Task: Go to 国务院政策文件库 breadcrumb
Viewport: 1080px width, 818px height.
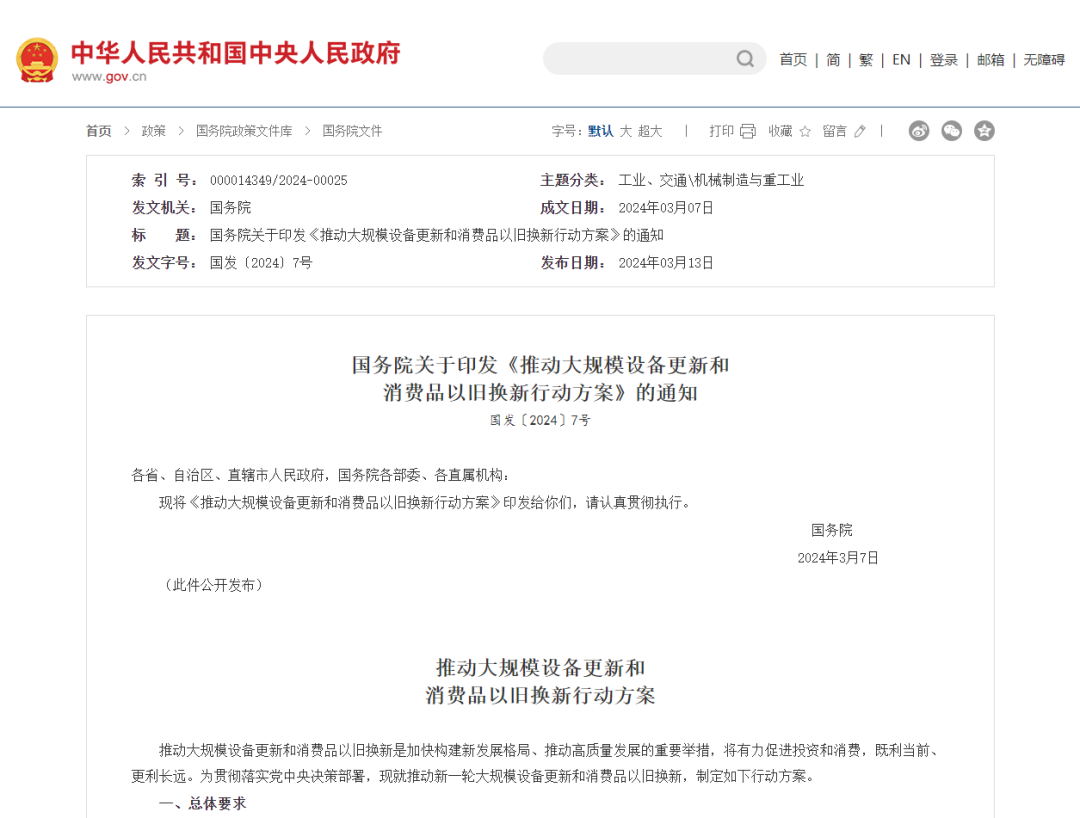Action: [244, 131]
